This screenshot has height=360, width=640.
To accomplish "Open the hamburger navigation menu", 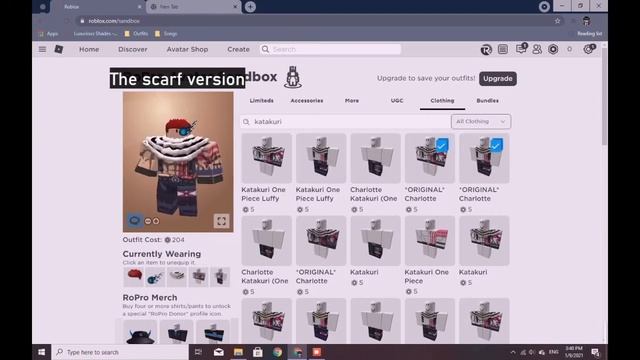I will (x=42, y=49).
